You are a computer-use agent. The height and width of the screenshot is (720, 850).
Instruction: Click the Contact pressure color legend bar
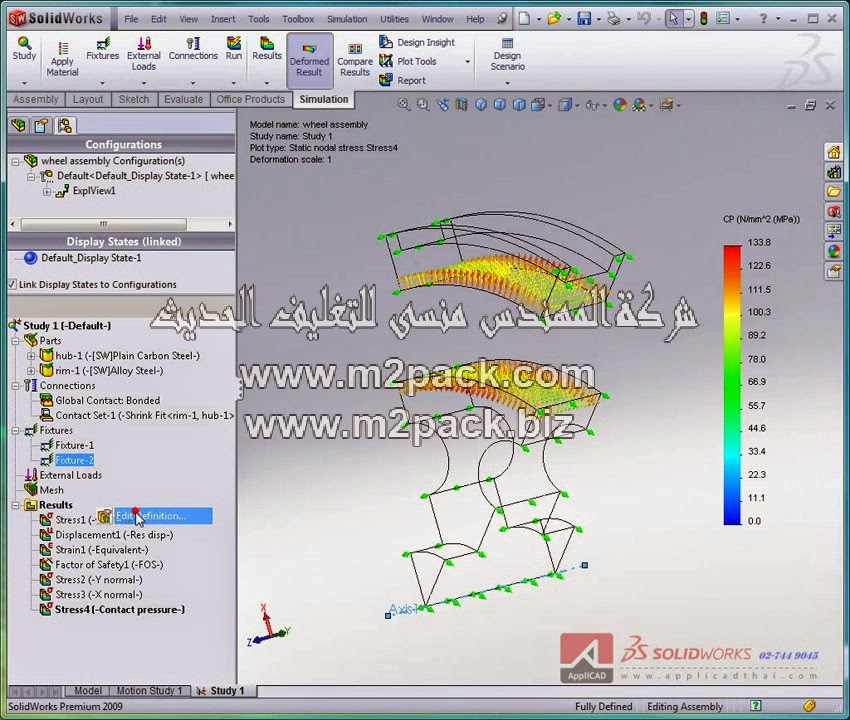click(732, 385)
